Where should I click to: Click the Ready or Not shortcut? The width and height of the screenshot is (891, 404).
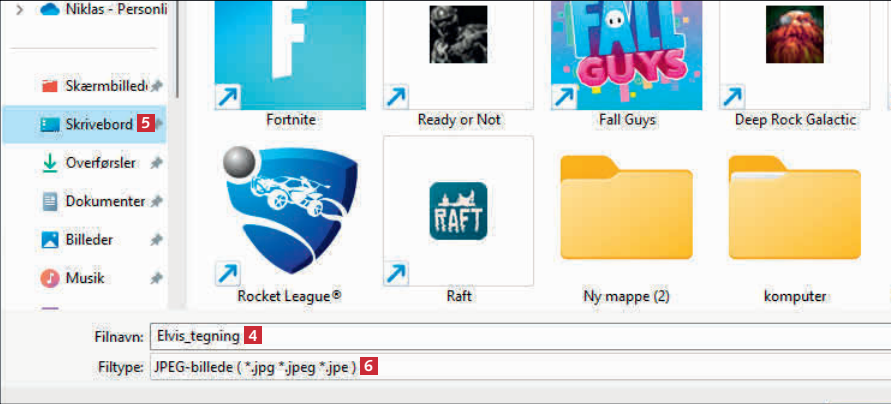pyautogui.click(x=458, y=55)
